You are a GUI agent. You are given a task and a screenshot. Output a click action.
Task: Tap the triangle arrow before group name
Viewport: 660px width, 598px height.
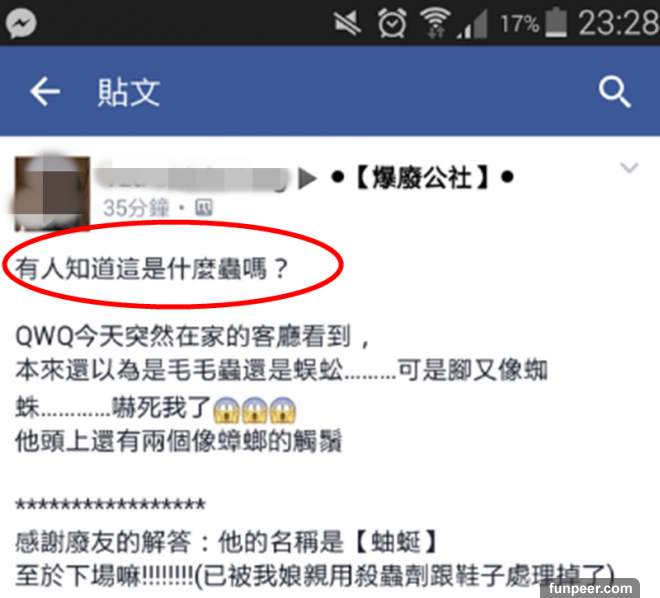coord(307,179)
